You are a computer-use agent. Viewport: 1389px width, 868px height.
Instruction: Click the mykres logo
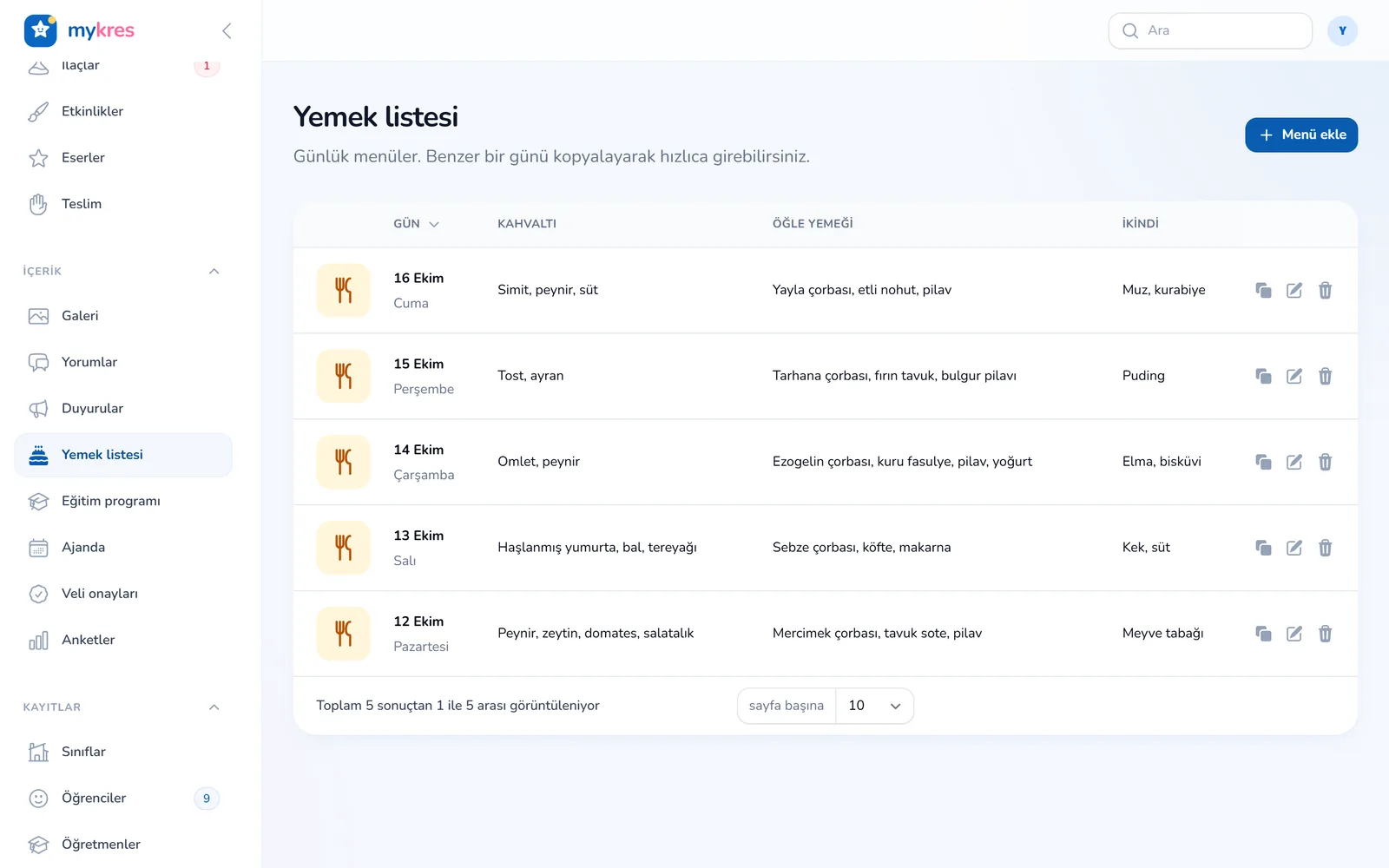pyautogui.click(x=79, y=30)
